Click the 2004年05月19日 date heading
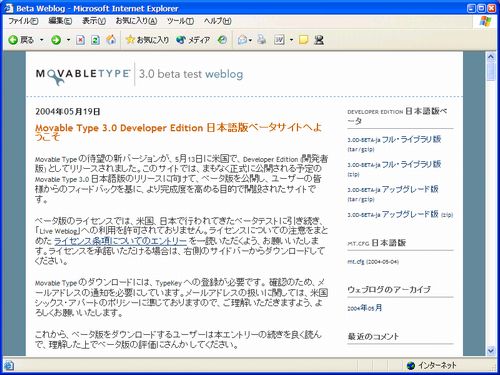 click(x=68, y=112)
